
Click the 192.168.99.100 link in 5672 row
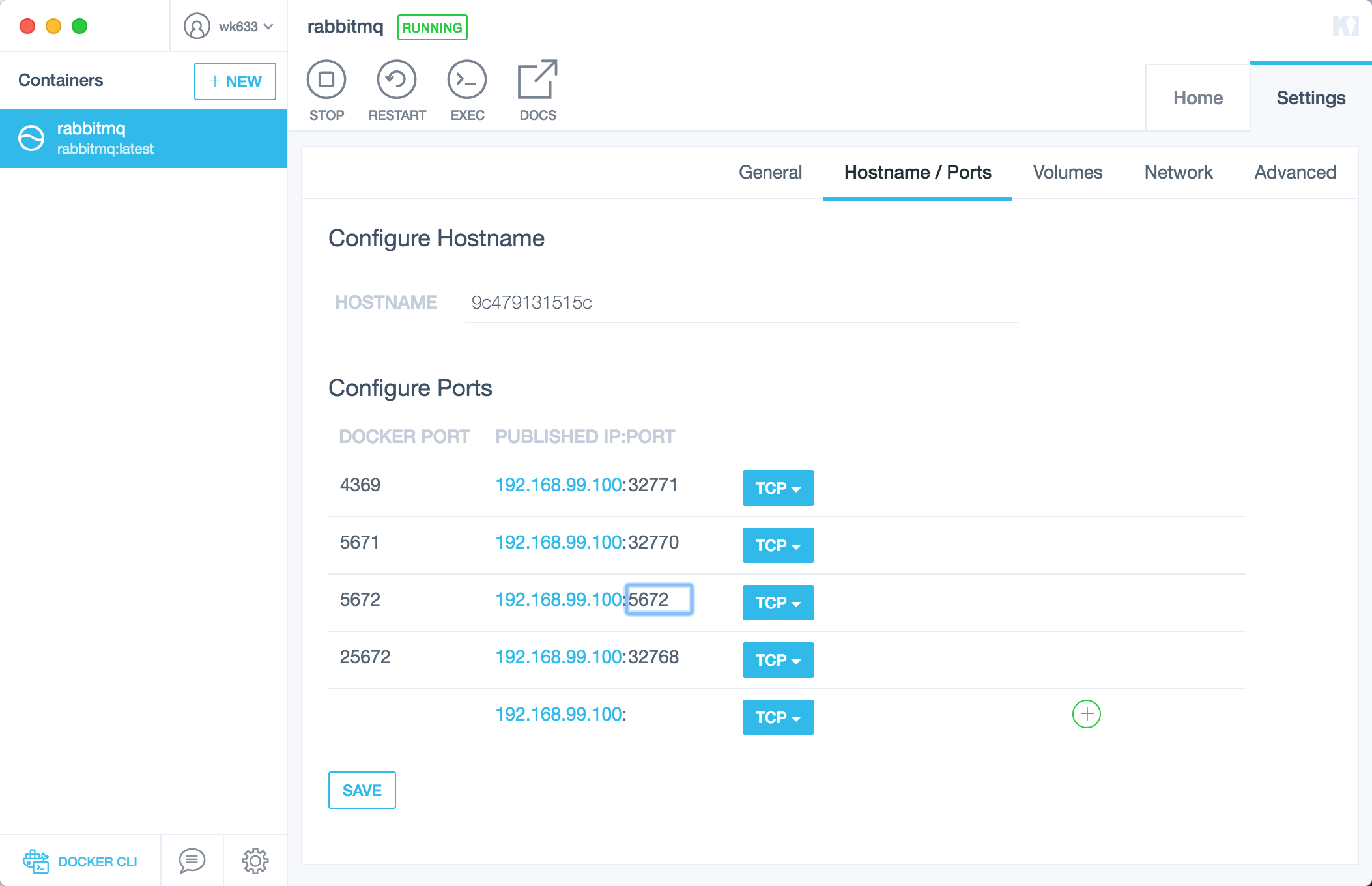[558, 599]
